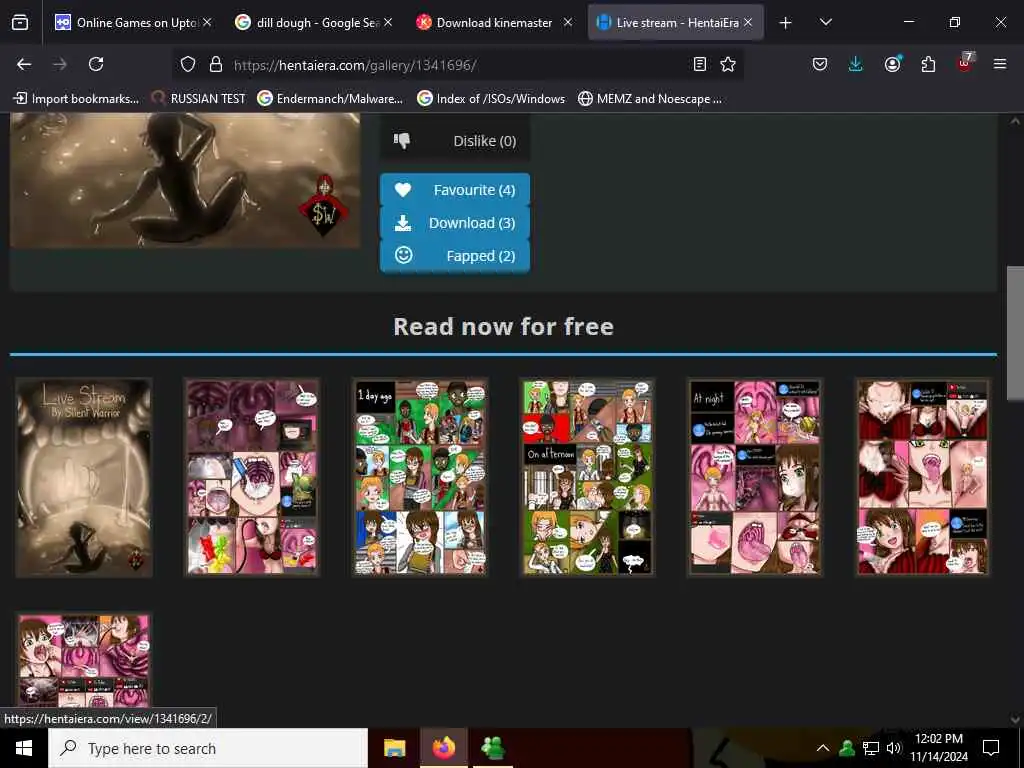Open Index of /ISOs/Windows bookmark
Image resolution: width=1024 pixels, height=768 pixels.
click(491, 99)
